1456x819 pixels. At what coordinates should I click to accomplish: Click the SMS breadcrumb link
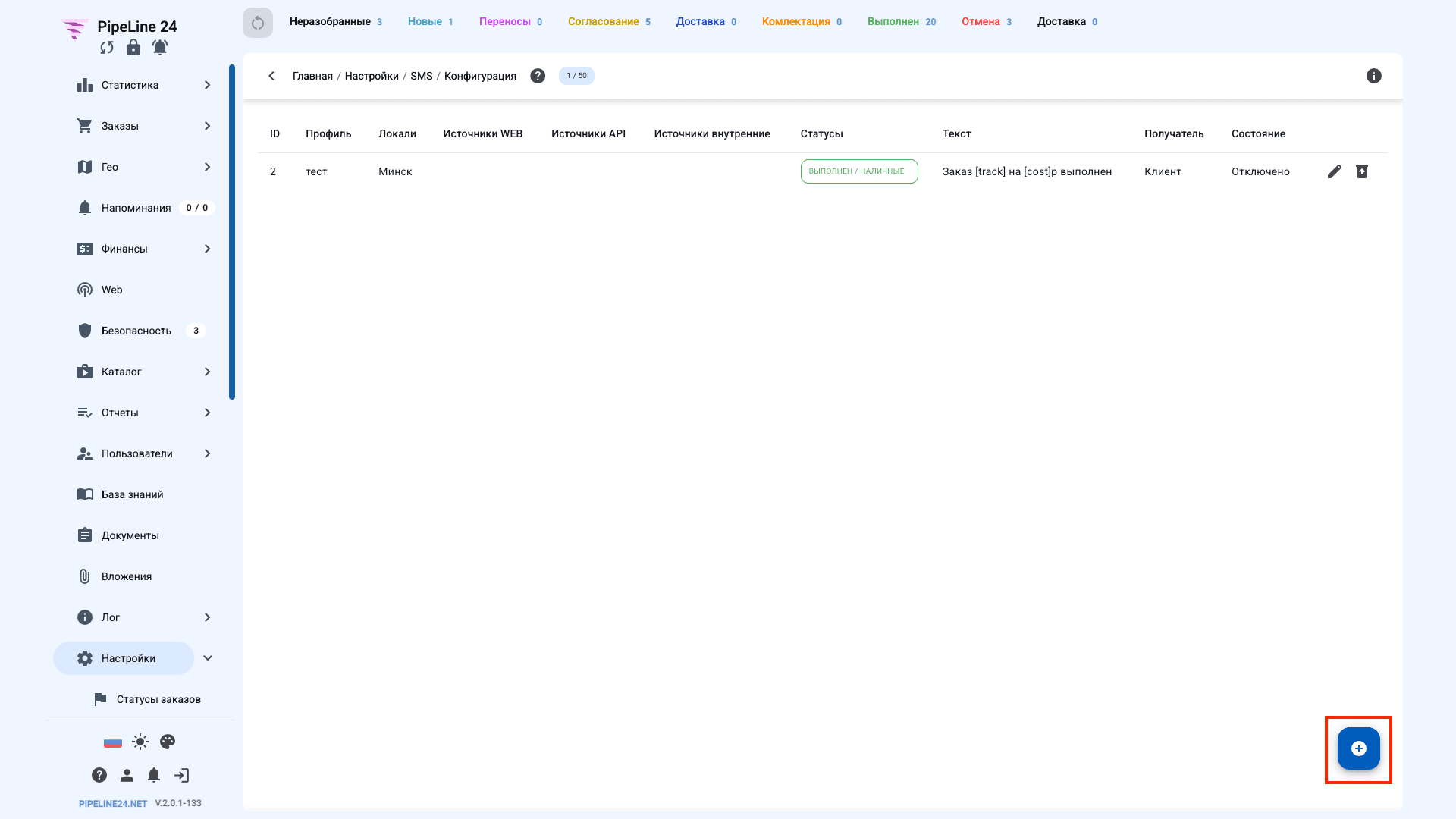pos(422,76)
